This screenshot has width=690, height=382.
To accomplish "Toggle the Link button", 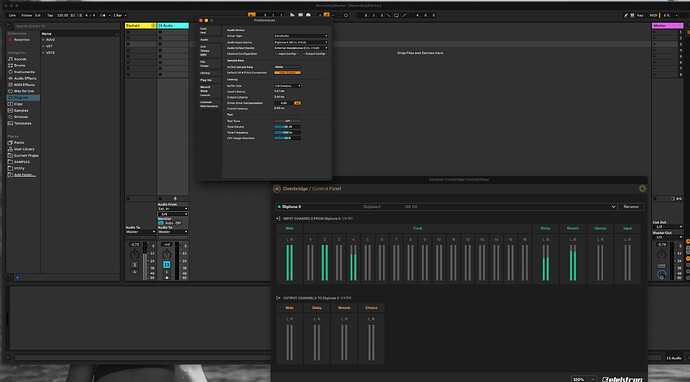I will [12, 15].
